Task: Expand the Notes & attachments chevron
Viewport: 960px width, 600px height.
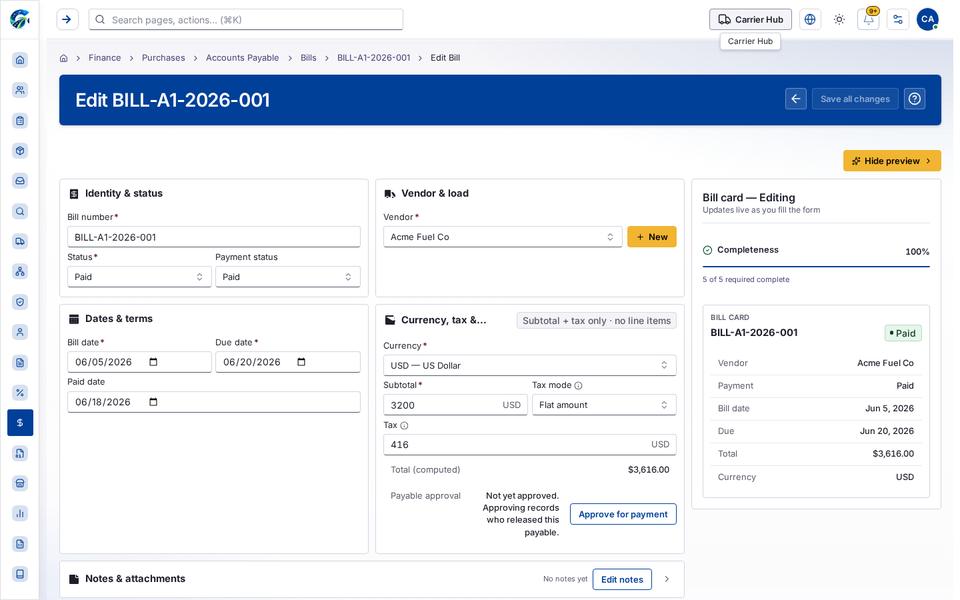Action: [x=667, y=579]
